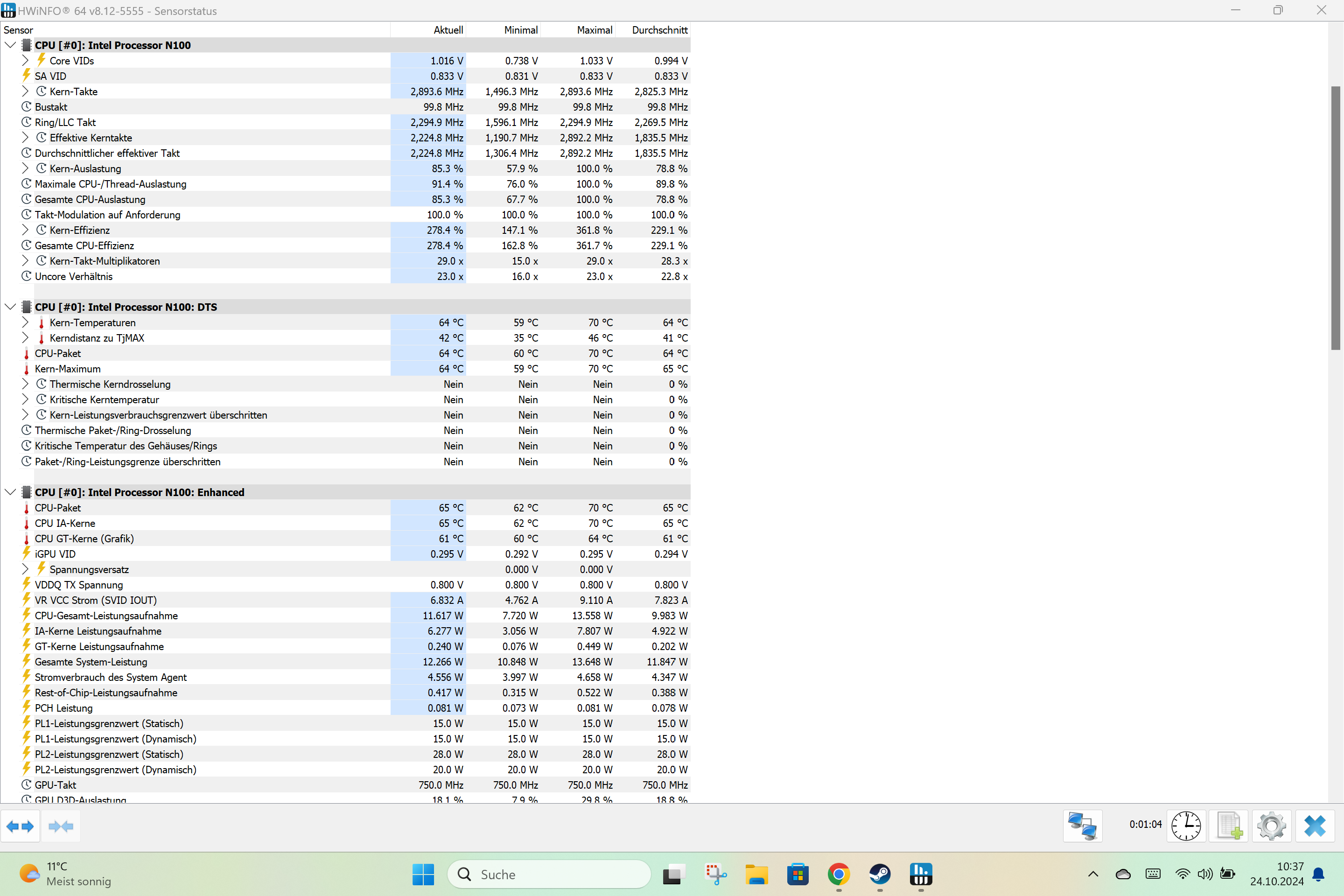Select the Takt-Modulation auf Anforderung row
The width and height of the screenshot is (1344, 896).
(345, 214)
